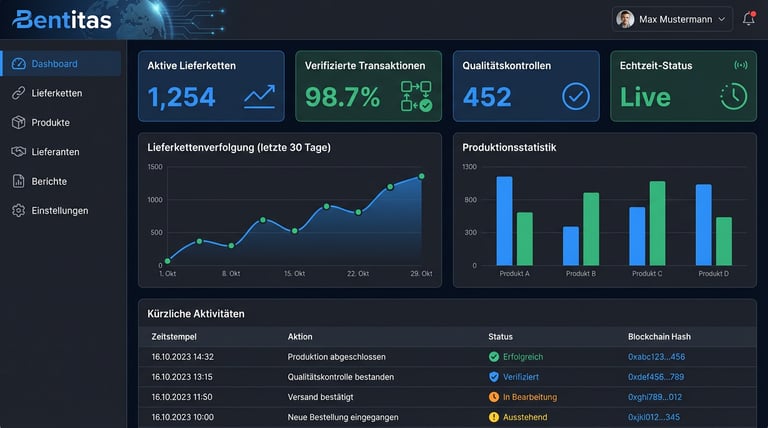Image resolution: width=768 pixels, height=428 pixels.
Task: Click the 452 value
Action: [x=487, y=97]
